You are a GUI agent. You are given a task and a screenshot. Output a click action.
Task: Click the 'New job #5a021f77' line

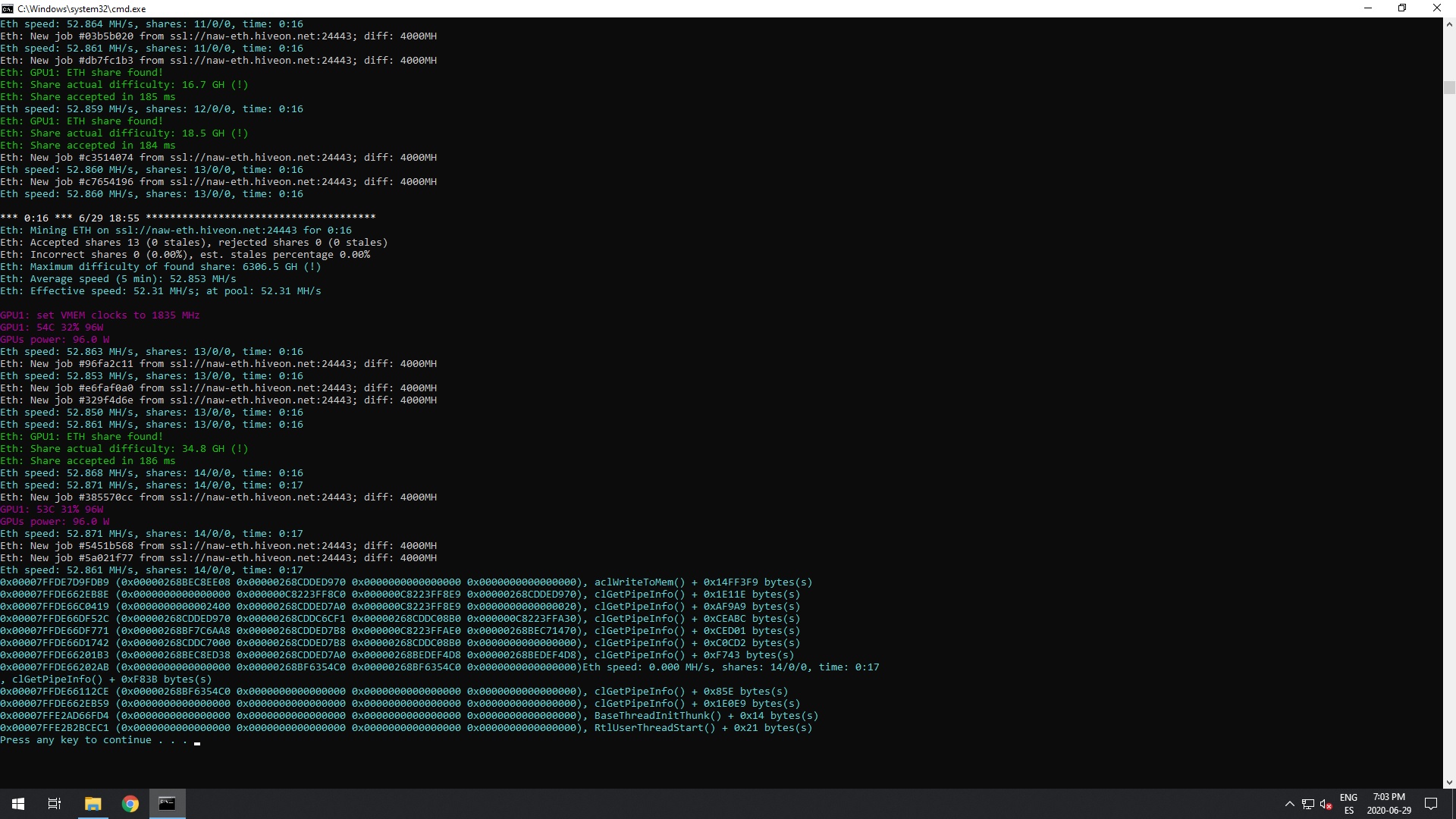point(218,558)
